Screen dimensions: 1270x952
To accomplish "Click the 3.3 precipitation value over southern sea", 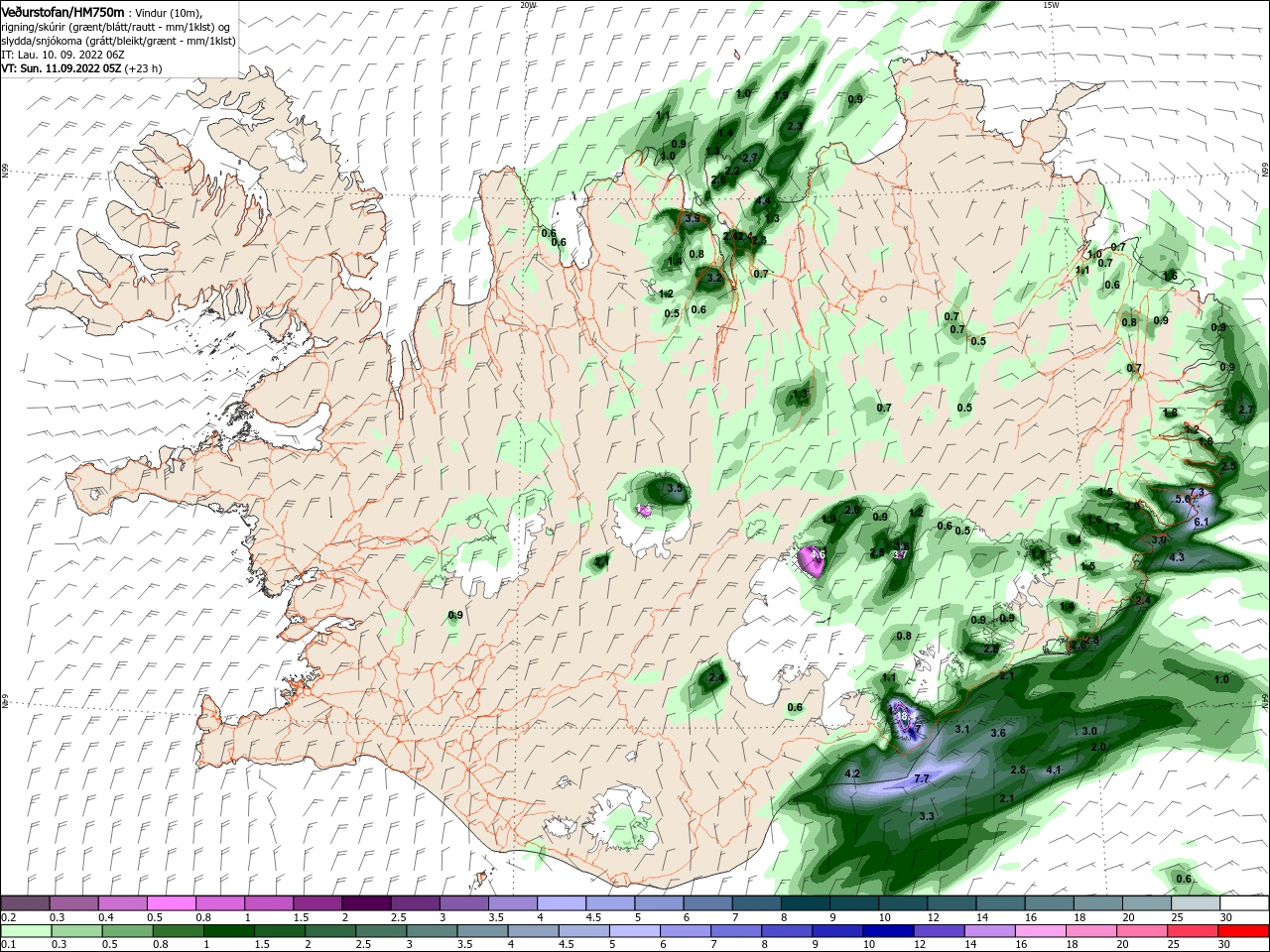I will click(x=928, y=816).
